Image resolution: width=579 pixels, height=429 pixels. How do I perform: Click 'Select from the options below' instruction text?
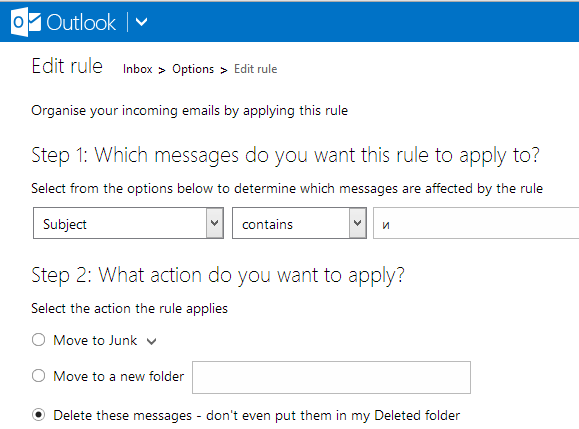[287, 189]
